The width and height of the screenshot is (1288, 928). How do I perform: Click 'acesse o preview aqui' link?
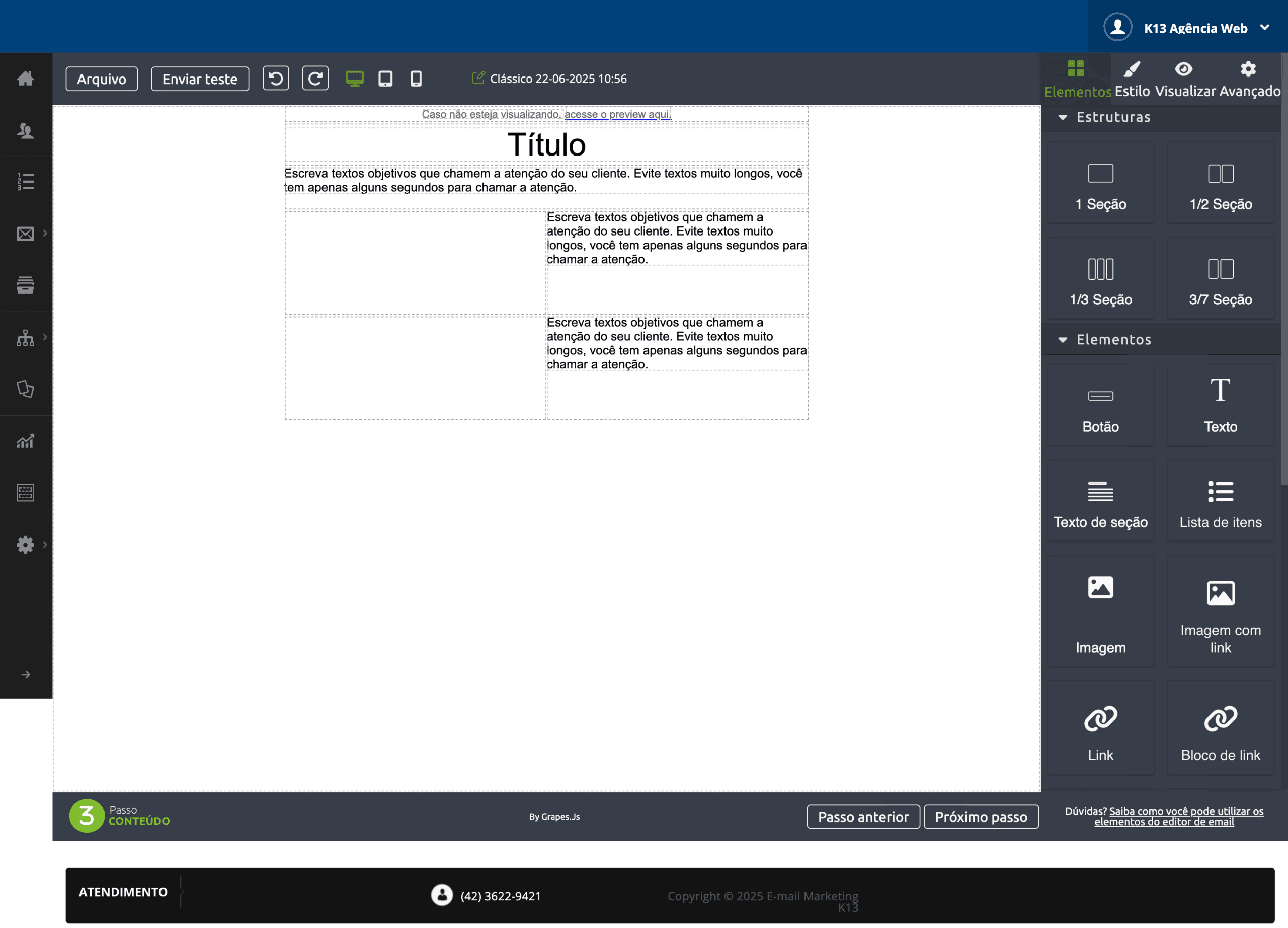tap(617, 114)
